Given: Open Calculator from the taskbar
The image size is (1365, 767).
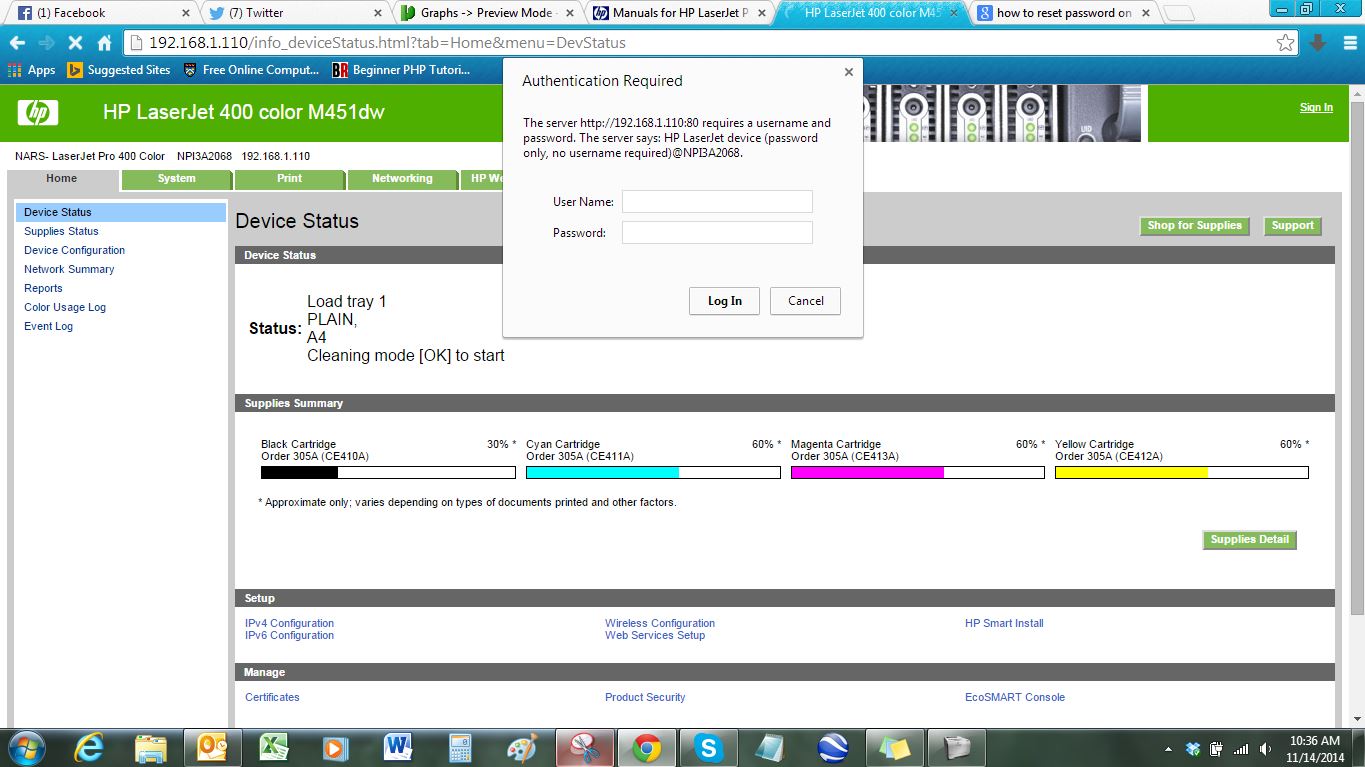Looking at the screenshot, I should 460,748.
